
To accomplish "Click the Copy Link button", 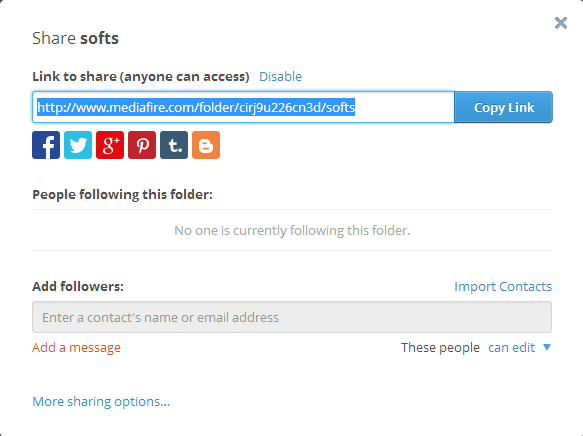I will (503, 107).
